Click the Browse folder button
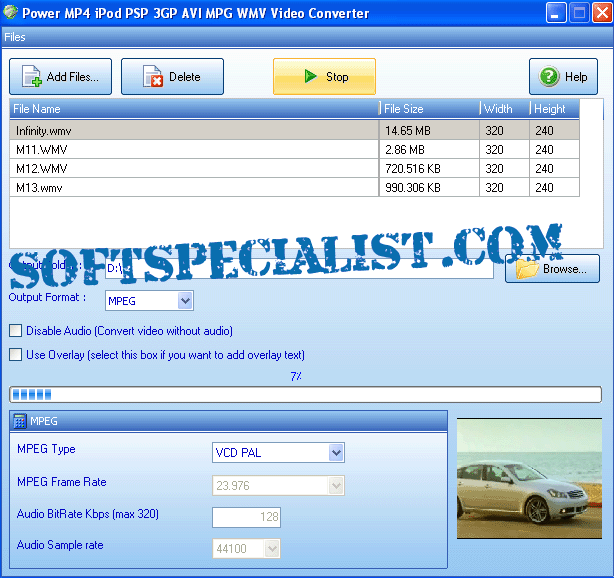This screenshot has height=578, width=614. pyautogui.click(x=552, y=269)
